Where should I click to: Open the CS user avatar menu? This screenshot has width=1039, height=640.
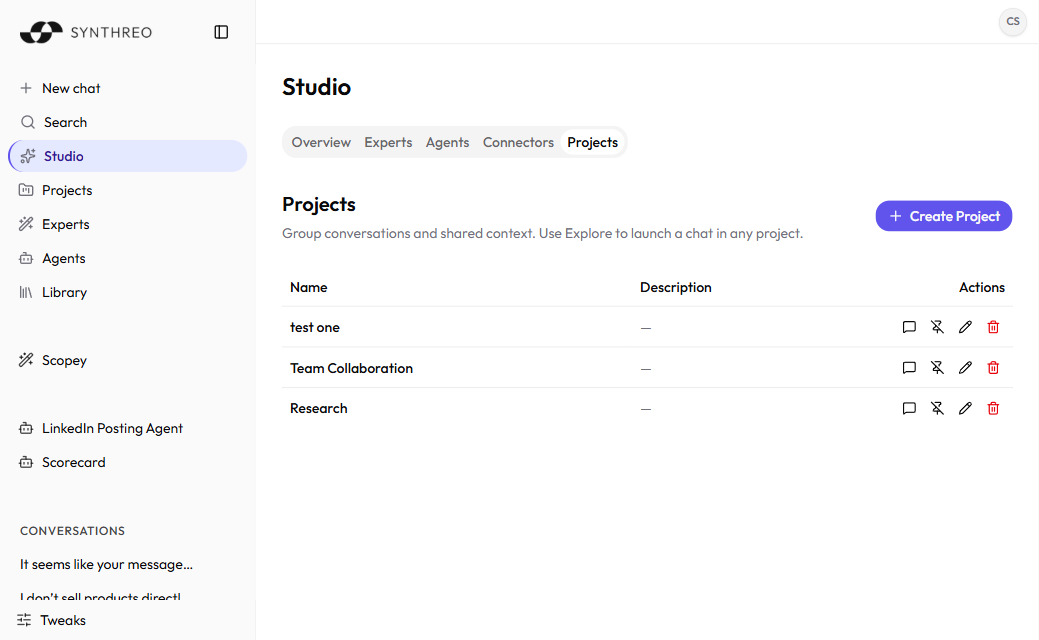1012,21
